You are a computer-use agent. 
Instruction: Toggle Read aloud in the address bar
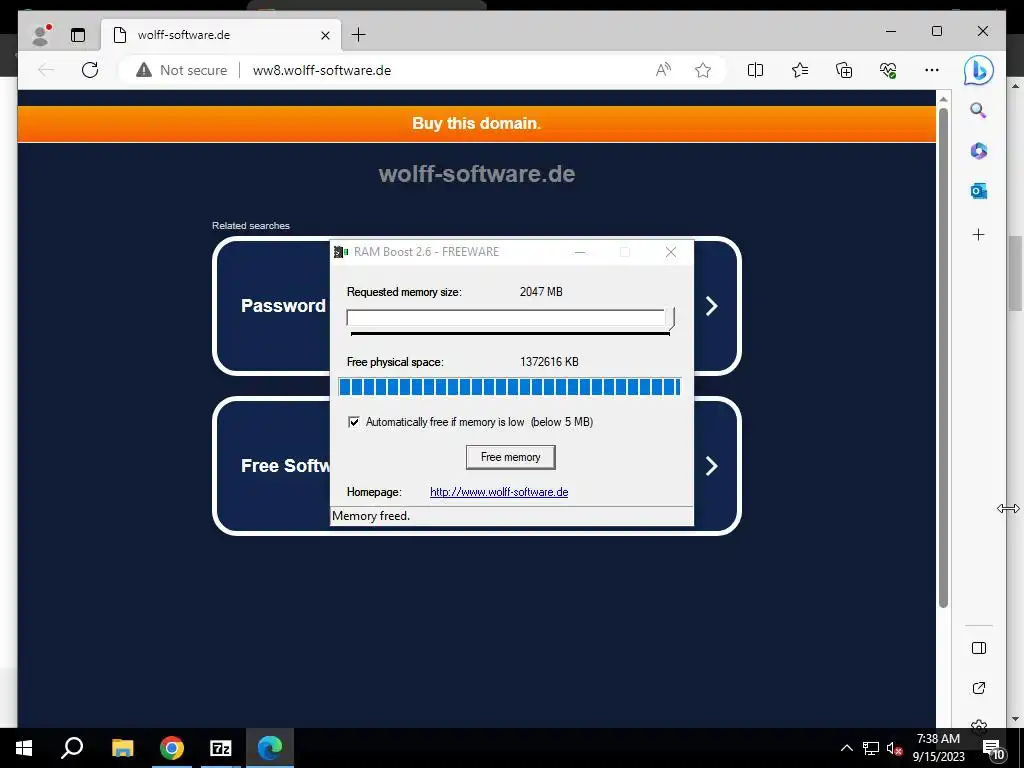(663, 70)
